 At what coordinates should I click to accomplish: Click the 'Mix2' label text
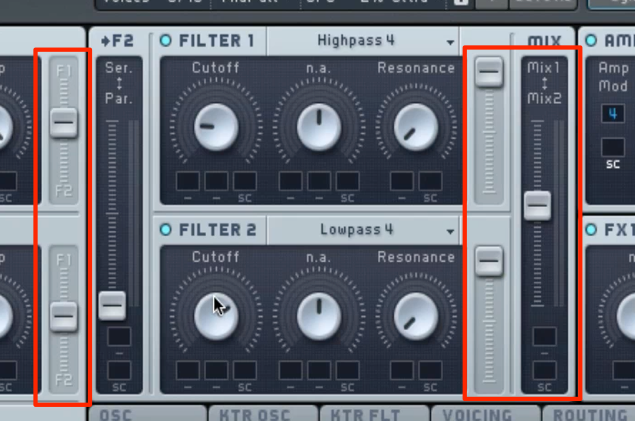pos(544,98)
